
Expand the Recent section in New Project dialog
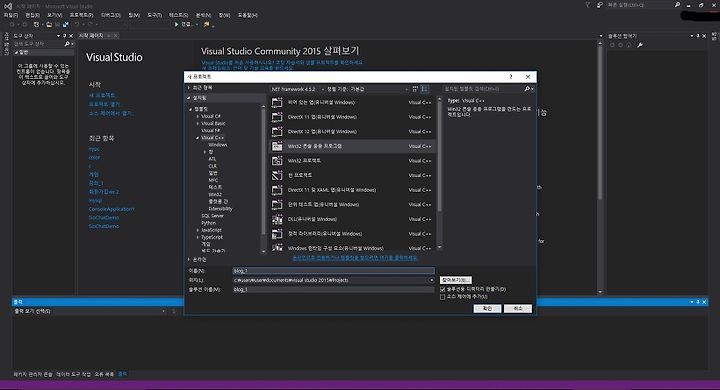pyautogui.click(x=189, y=87)
